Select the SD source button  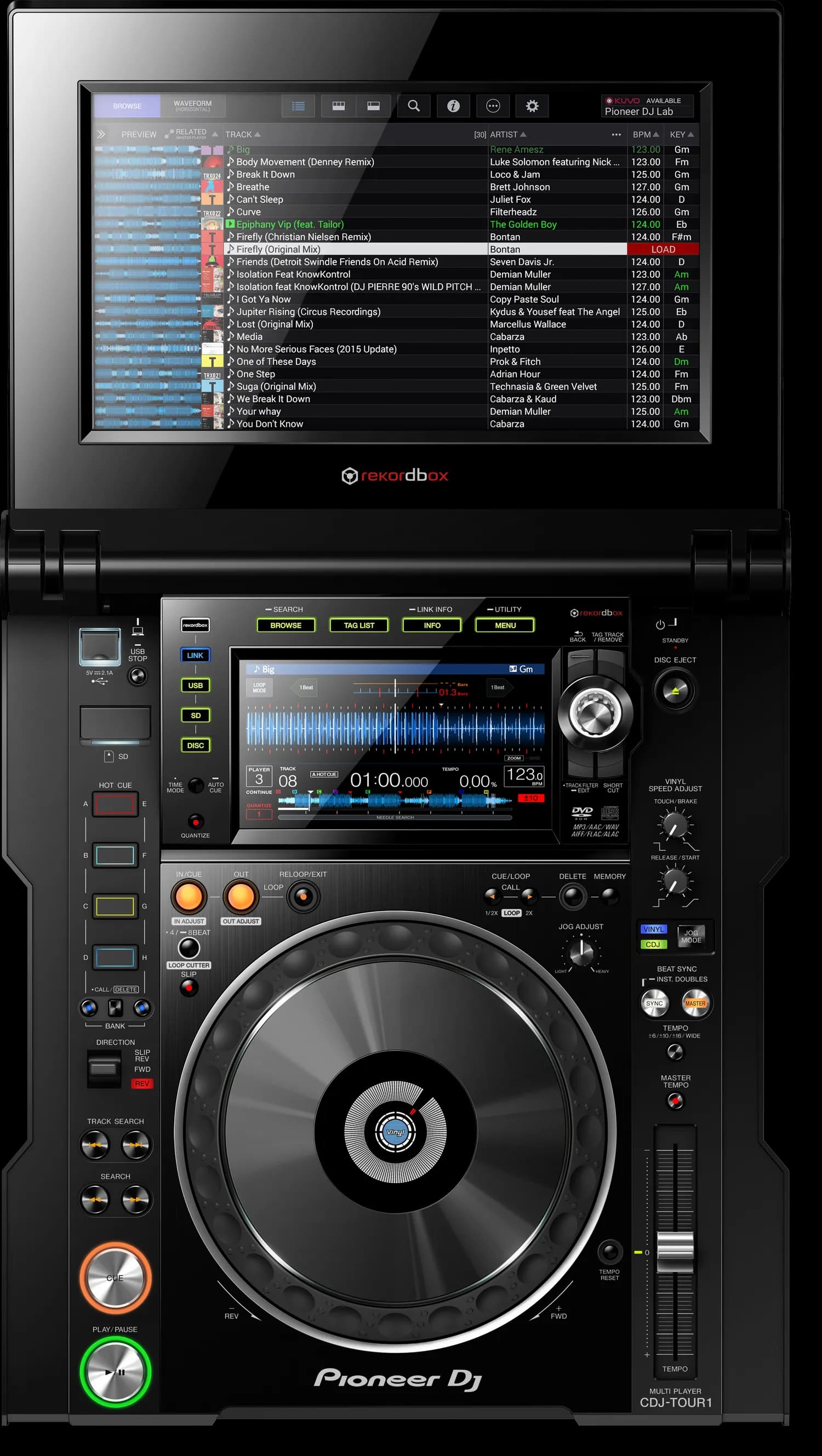(x=195, y=715)
